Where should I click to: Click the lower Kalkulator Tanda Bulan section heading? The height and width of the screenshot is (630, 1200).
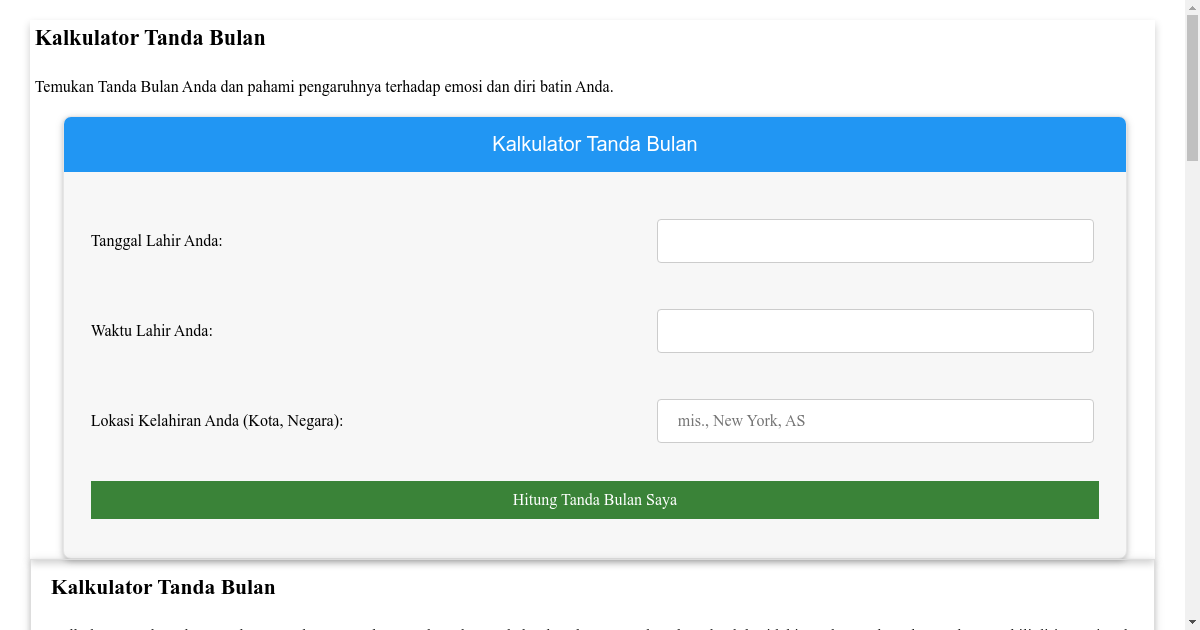165,587
